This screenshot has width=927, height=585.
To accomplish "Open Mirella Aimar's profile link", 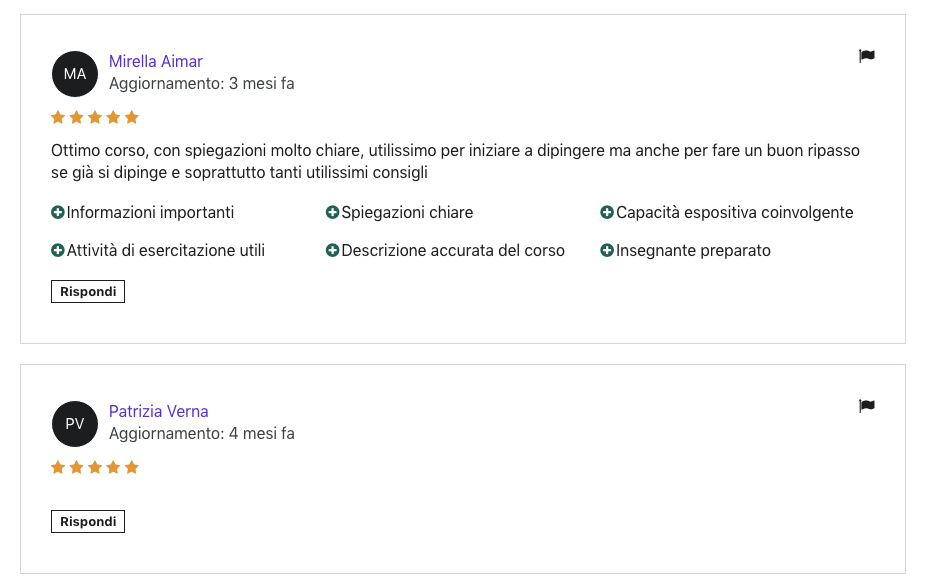I will point(156,61).
